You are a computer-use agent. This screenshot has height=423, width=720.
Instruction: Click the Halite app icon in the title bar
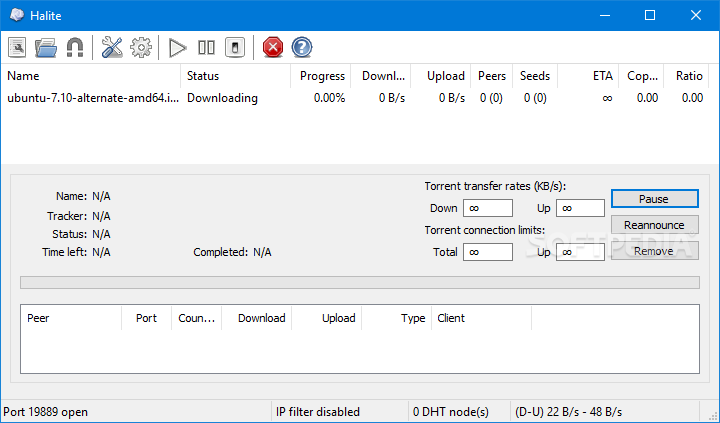coord(17,15)
